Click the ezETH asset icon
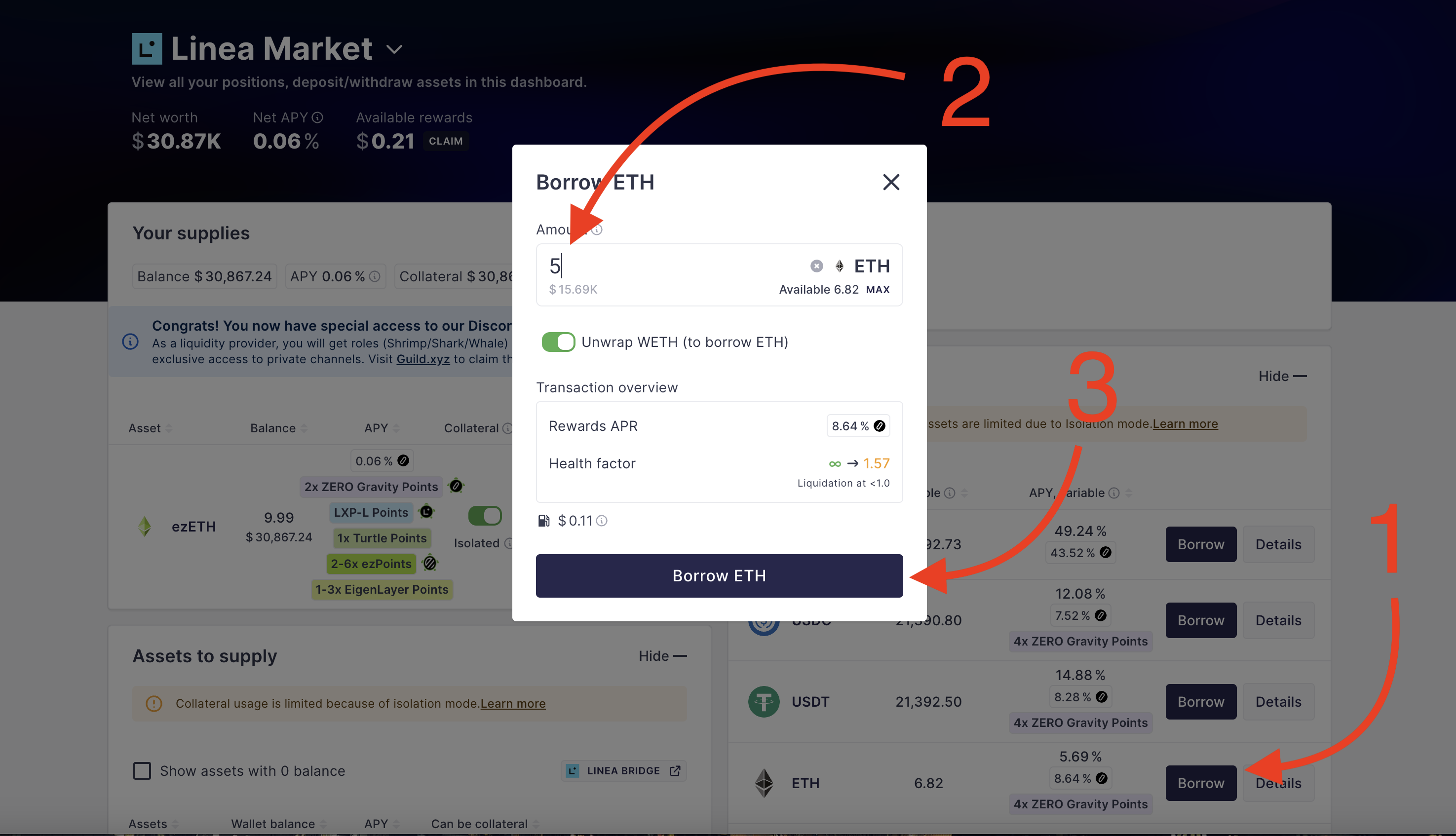The width and height of the screenshot is (1456, 836). click(x=145, y=527)
